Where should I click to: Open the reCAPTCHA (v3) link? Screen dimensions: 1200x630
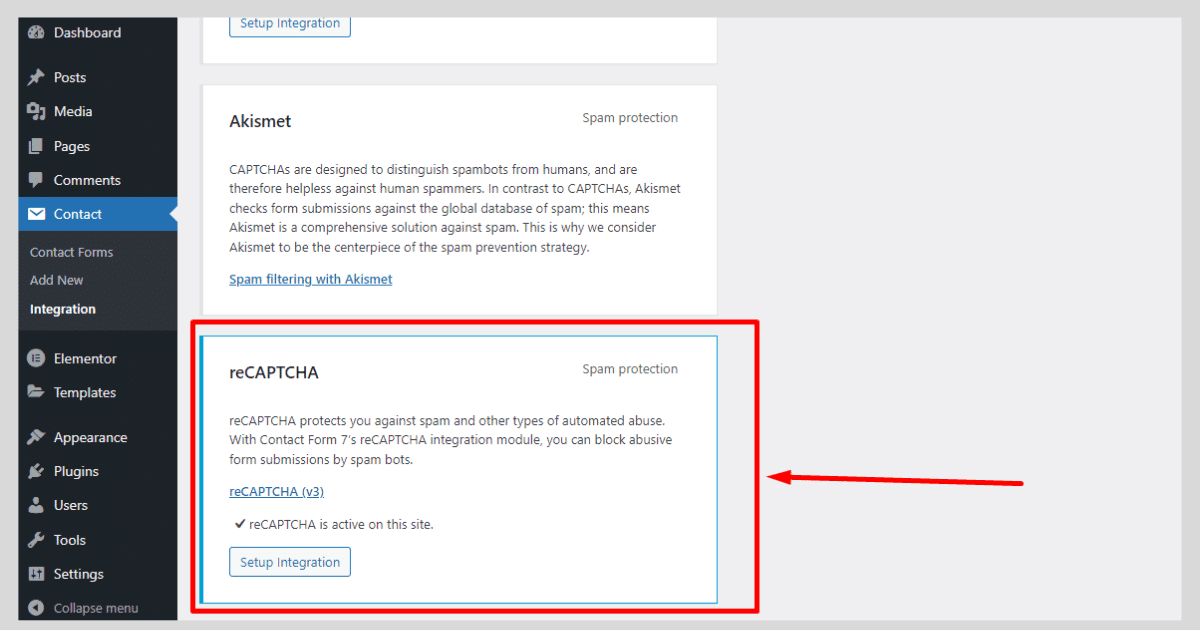[277, 491]
